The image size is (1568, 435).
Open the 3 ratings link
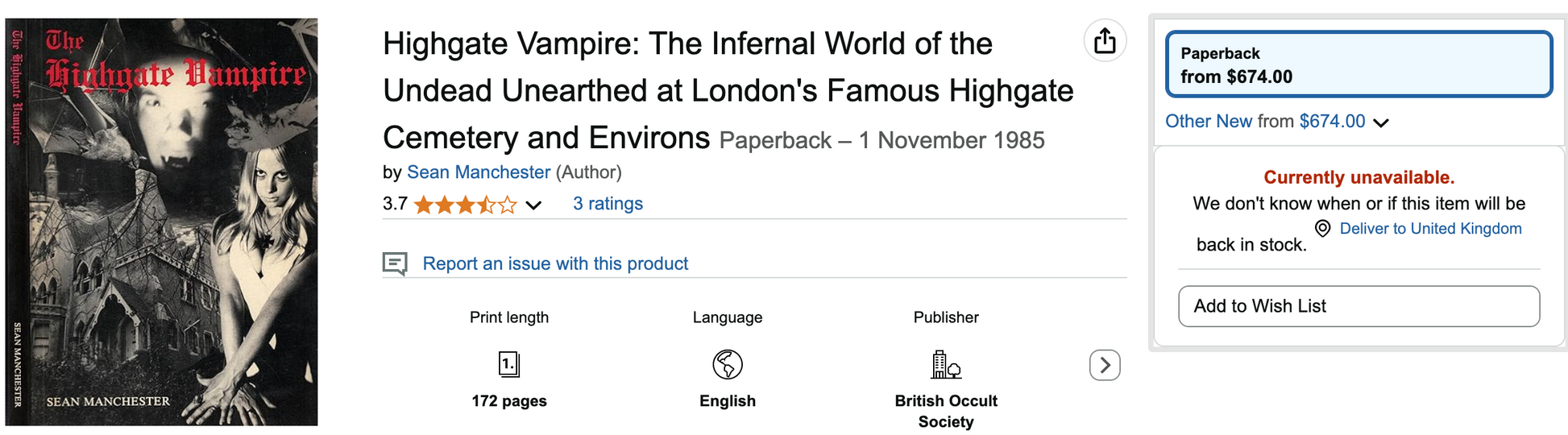coord(608,204)
